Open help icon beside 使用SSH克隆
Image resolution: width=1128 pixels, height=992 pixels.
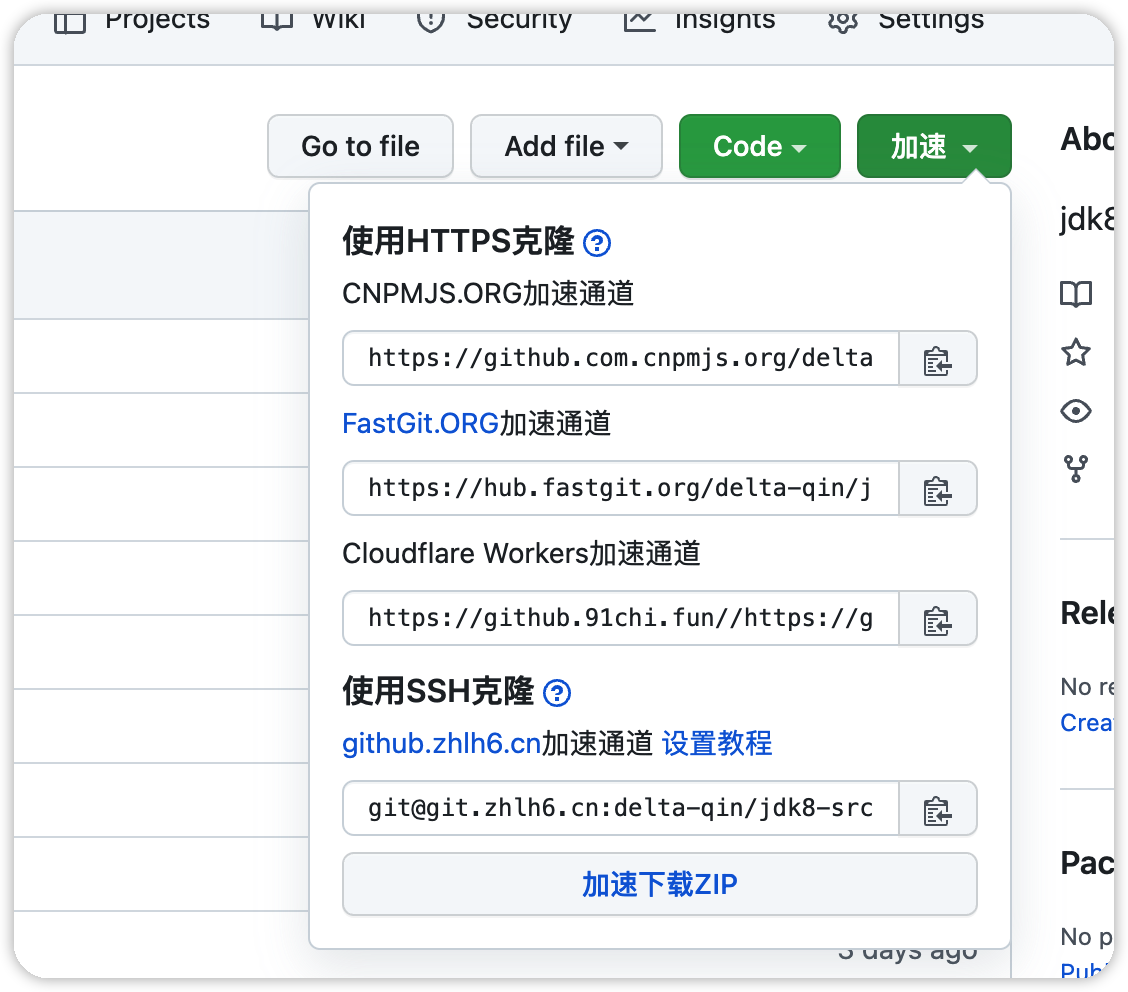point(557,693)
